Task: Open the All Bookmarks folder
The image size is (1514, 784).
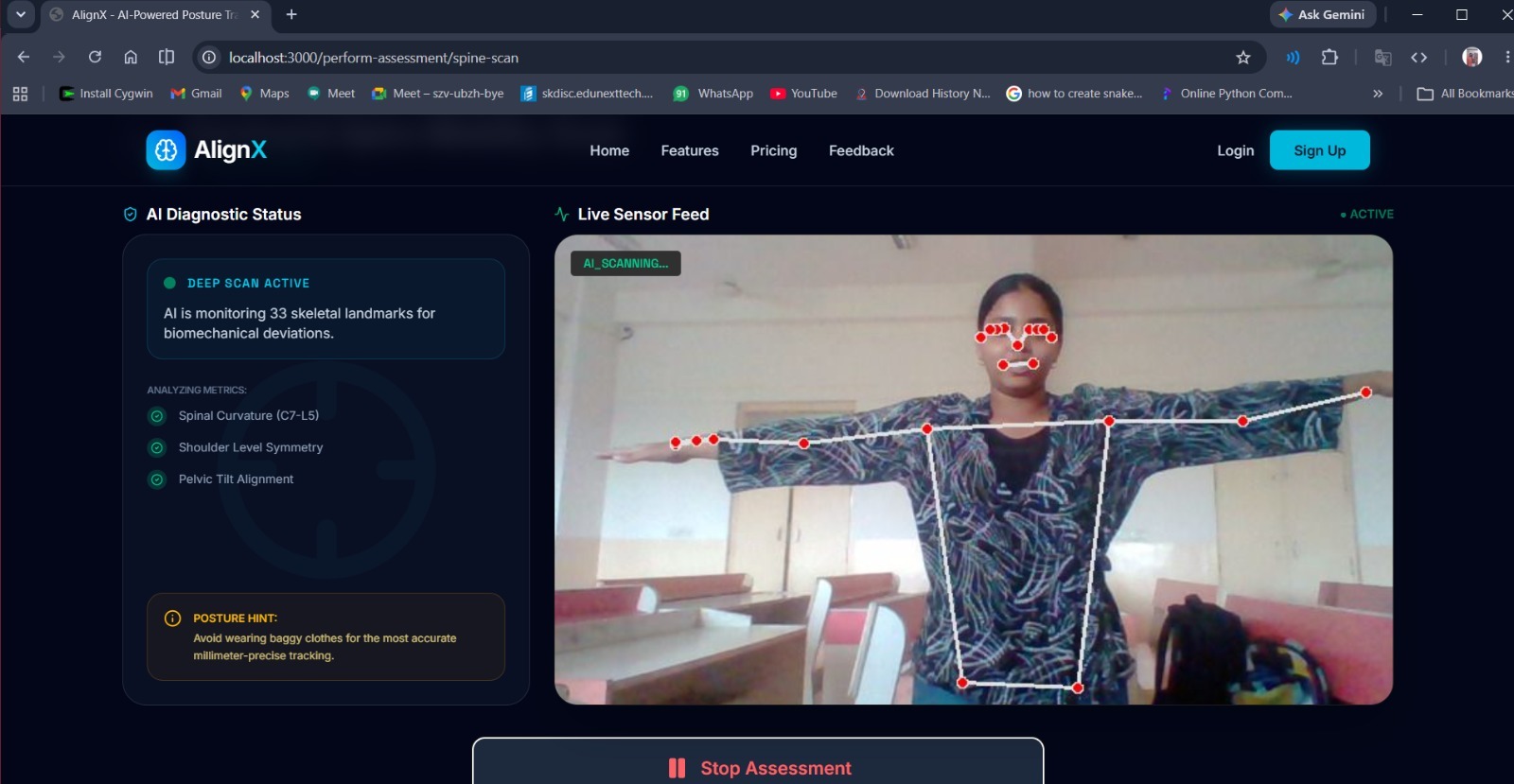Action: point(1465,94)
